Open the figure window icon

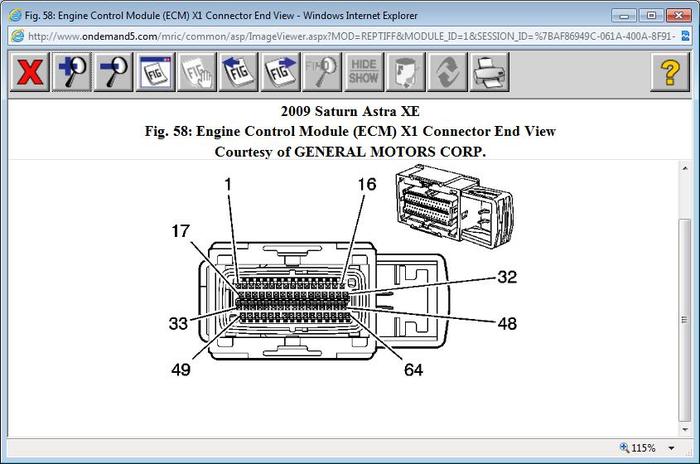pyautogui.click(x=155, y=72)
